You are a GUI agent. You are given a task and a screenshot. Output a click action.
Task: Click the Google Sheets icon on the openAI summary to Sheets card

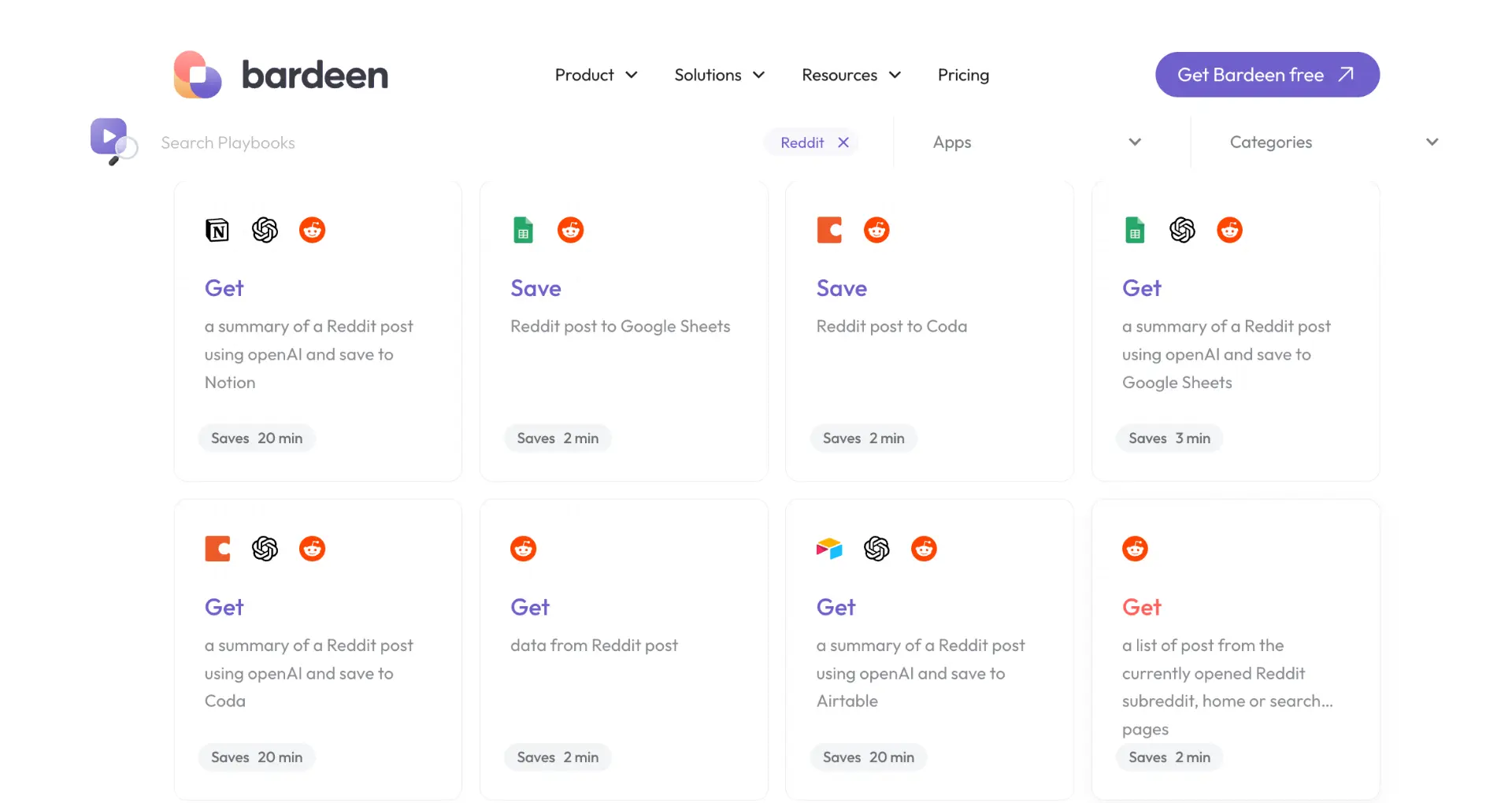coord(1135,230)
